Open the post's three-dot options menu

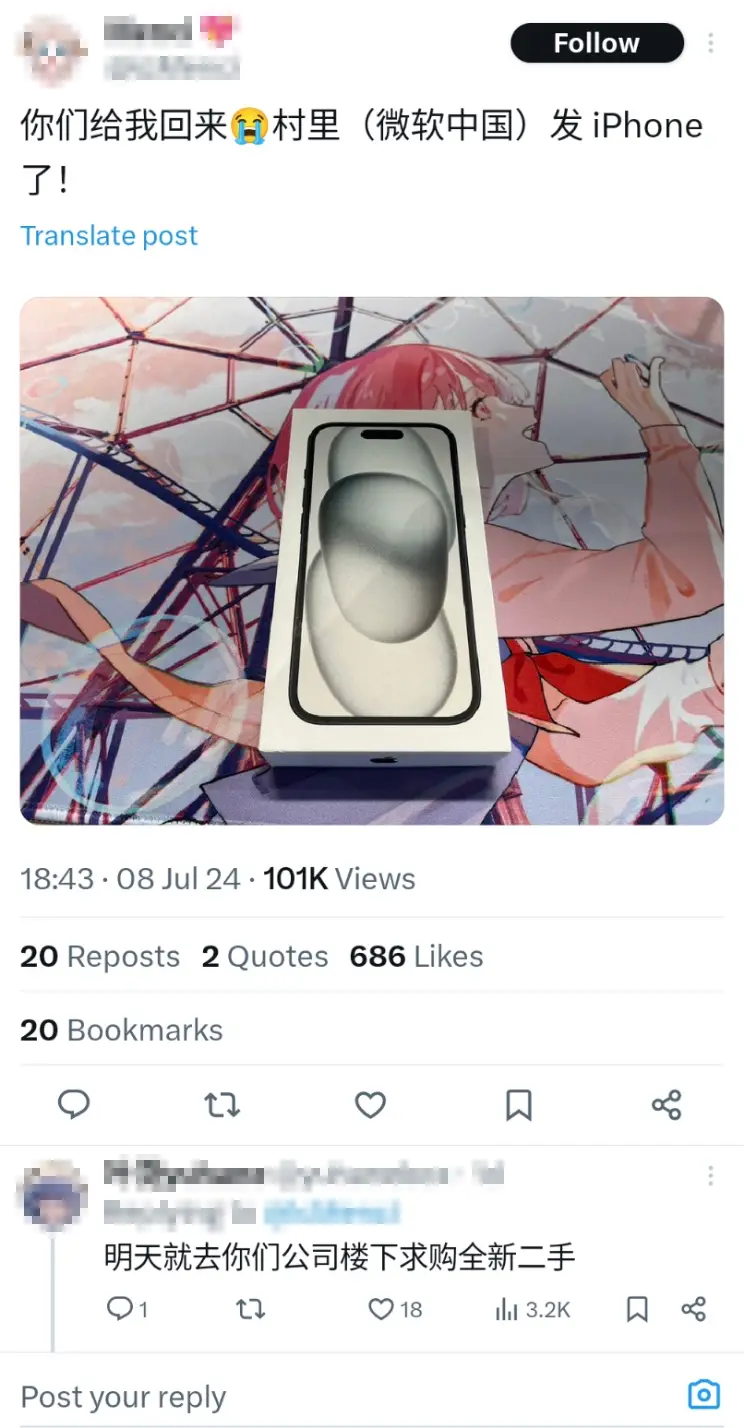pos(711,44)
